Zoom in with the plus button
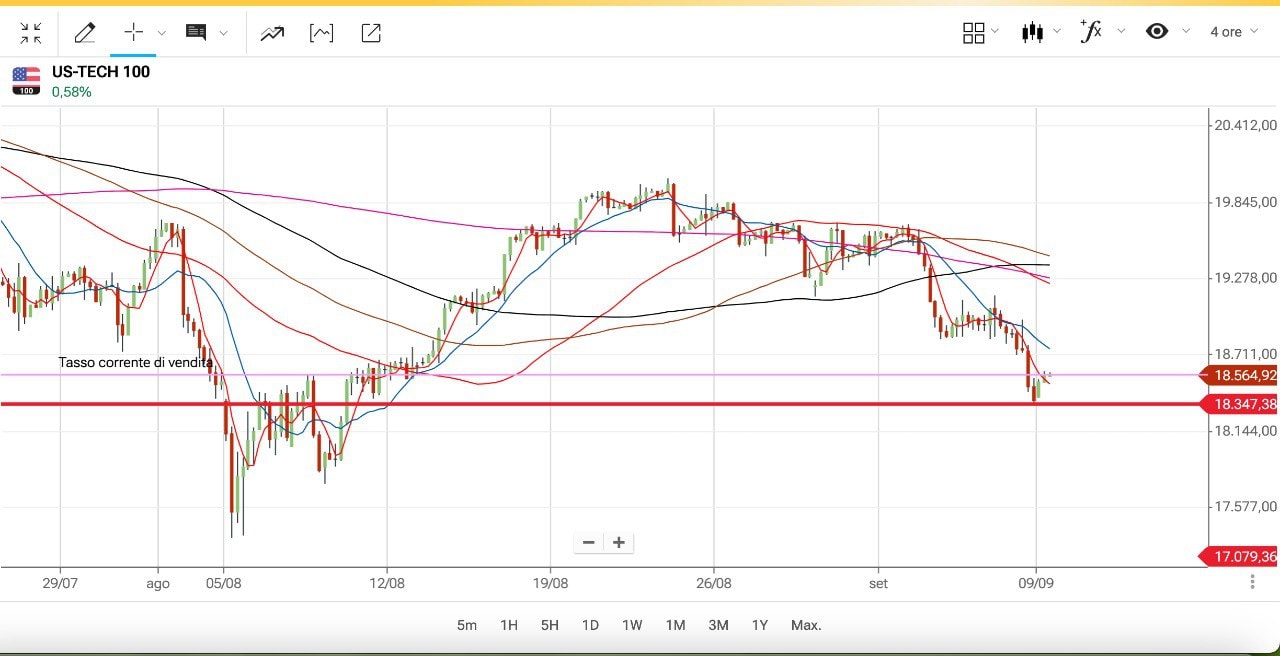Screen dimensions: 1280x656 point(619,543)
